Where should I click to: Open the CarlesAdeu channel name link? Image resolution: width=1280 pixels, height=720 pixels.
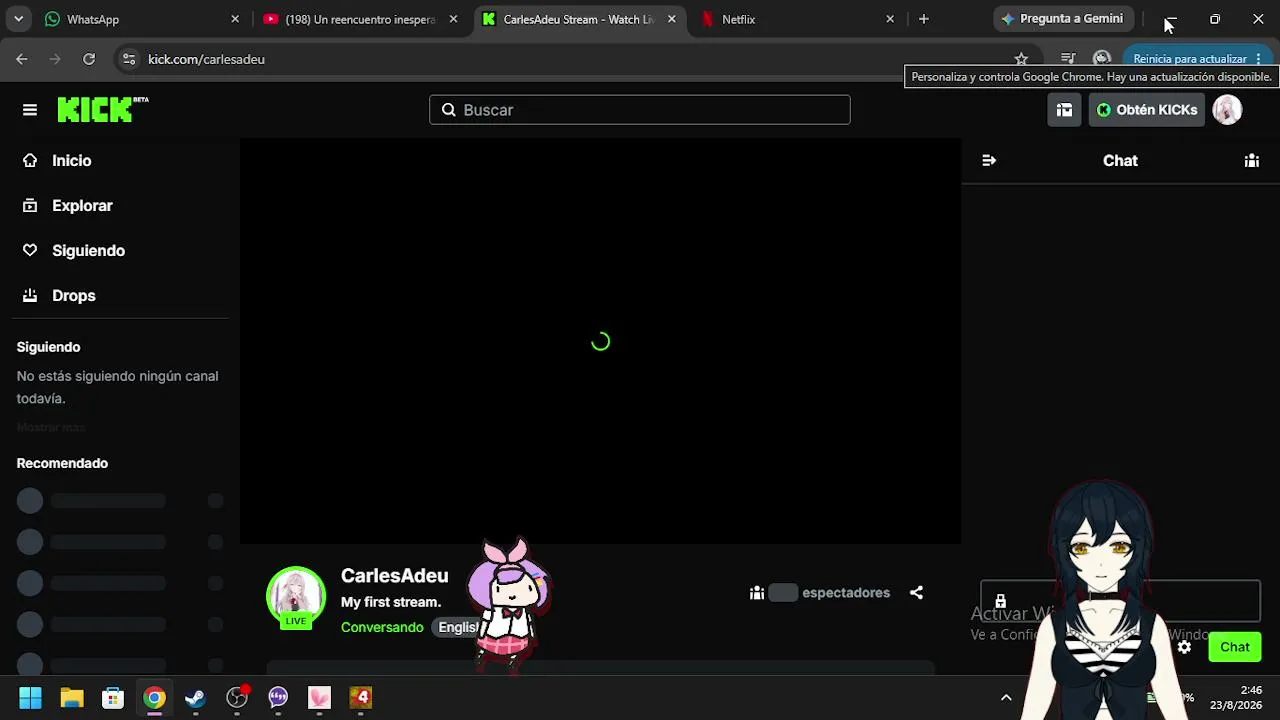coord(394,576)
